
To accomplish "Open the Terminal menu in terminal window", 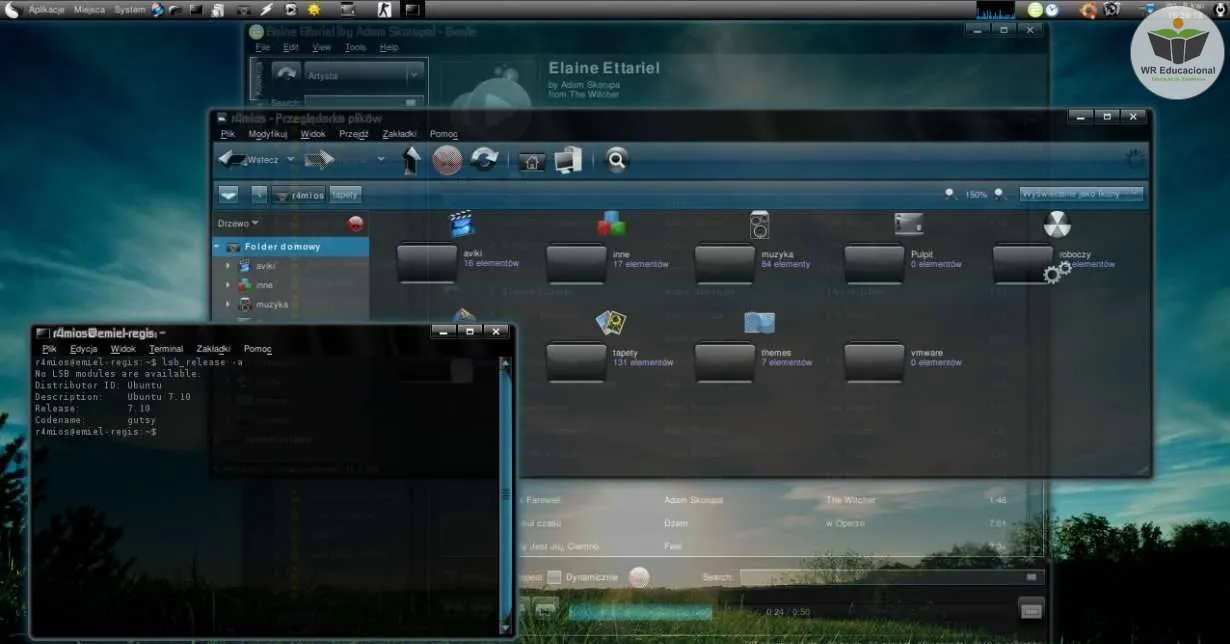I will click(x=166, y=349).
